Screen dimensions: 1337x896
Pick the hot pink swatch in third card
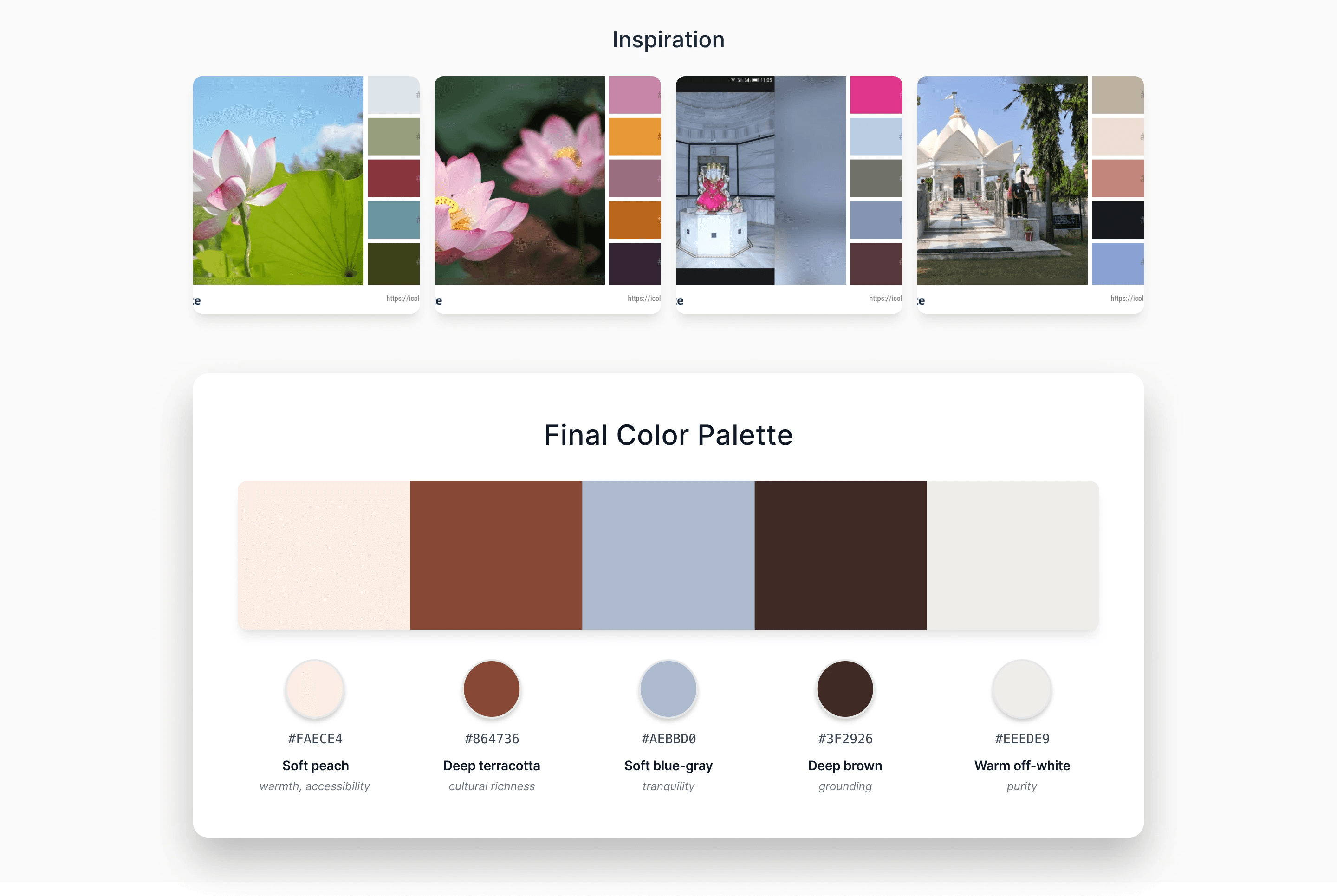point(876,95)
